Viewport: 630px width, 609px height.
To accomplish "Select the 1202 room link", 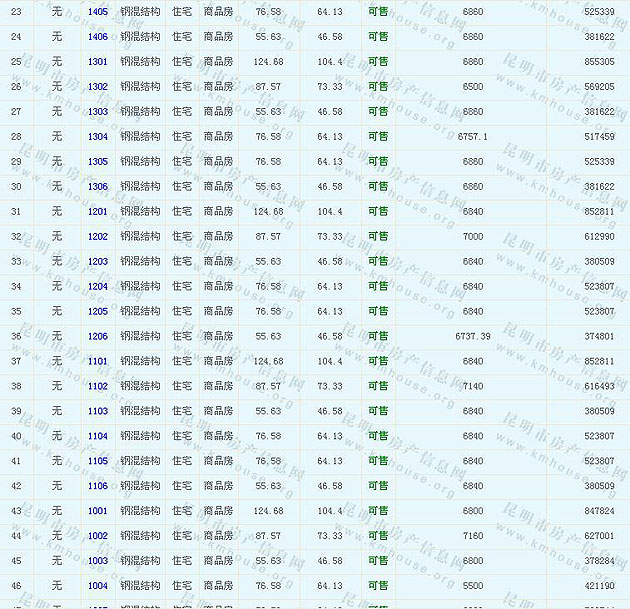I will coord(97,236).
